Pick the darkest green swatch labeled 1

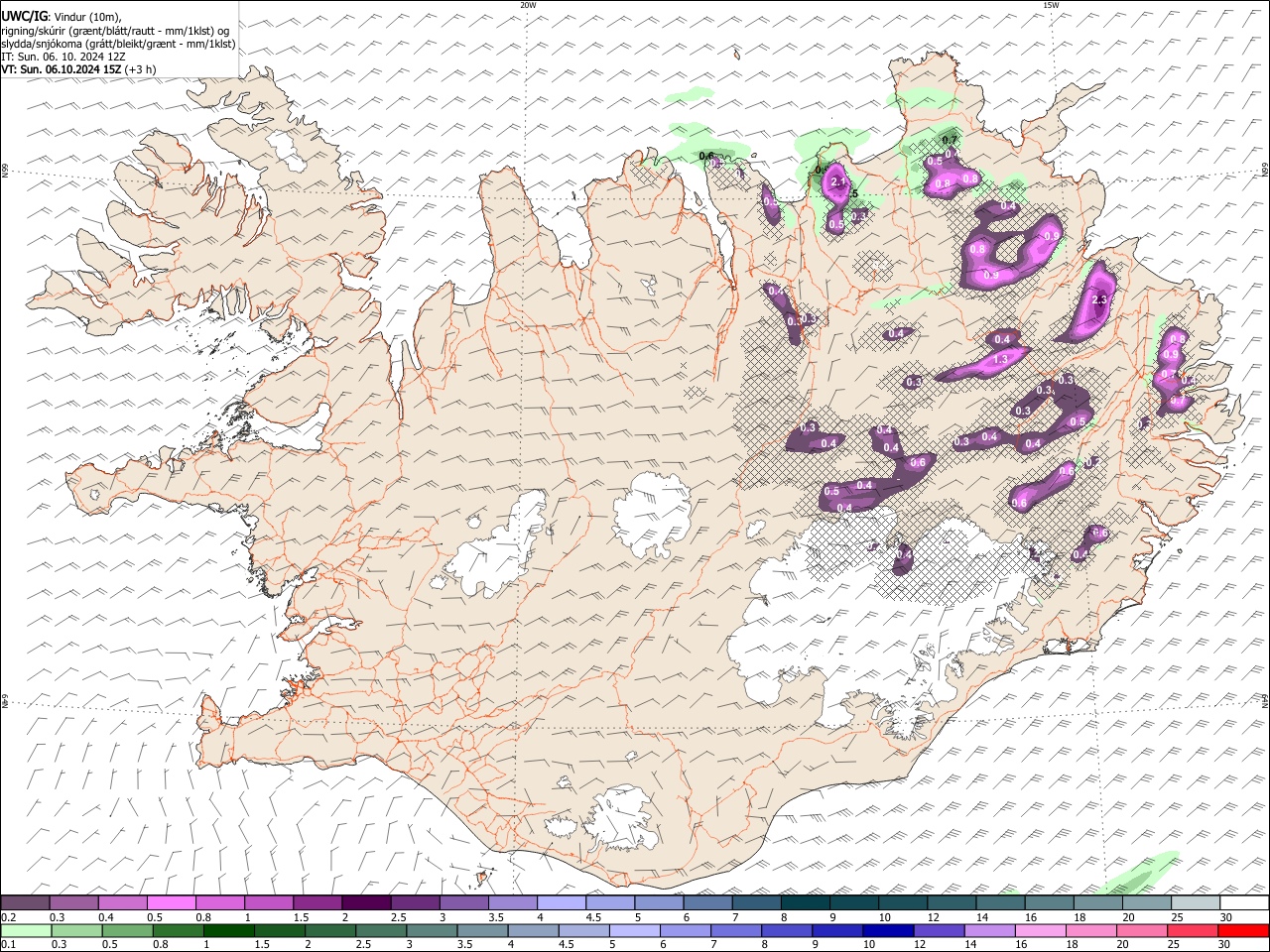click(228, 930)
